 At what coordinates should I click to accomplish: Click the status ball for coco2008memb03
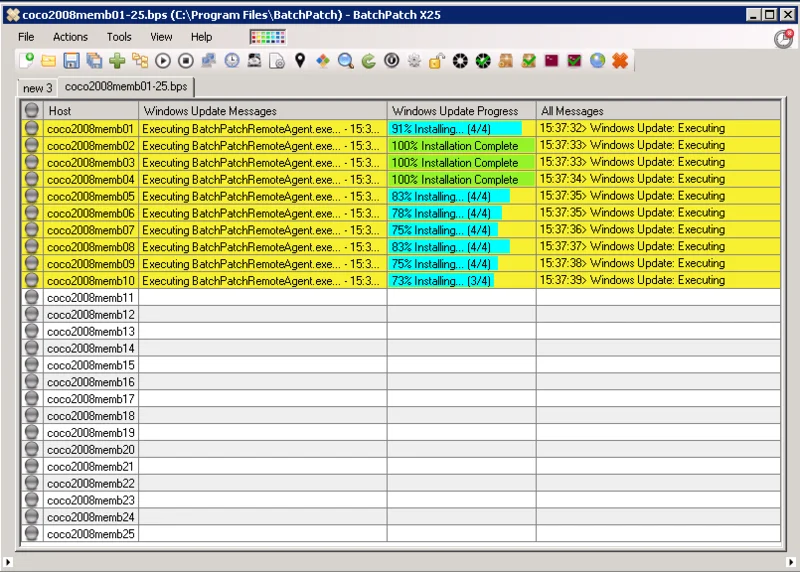pyautogui.click(x=32, y=162)
